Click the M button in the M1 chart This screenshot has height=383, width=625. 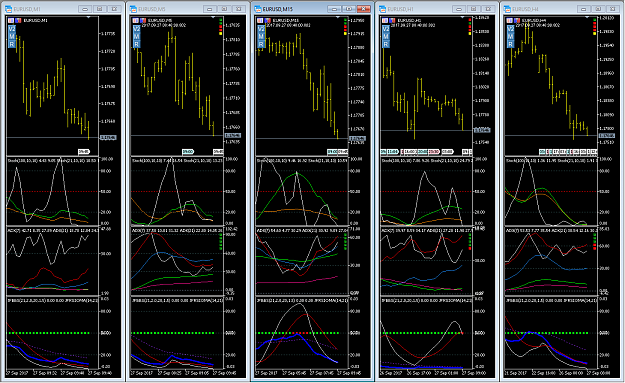[12, 37]
